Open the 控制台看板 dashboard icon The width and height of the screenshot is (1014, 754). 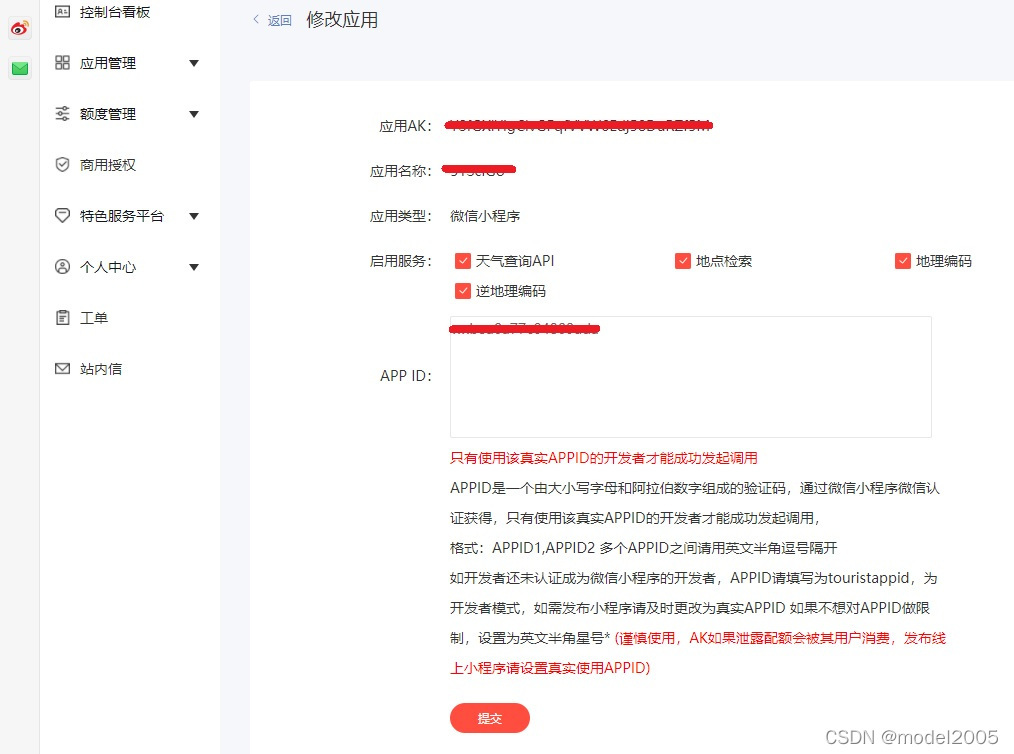(x=62, y=12)
